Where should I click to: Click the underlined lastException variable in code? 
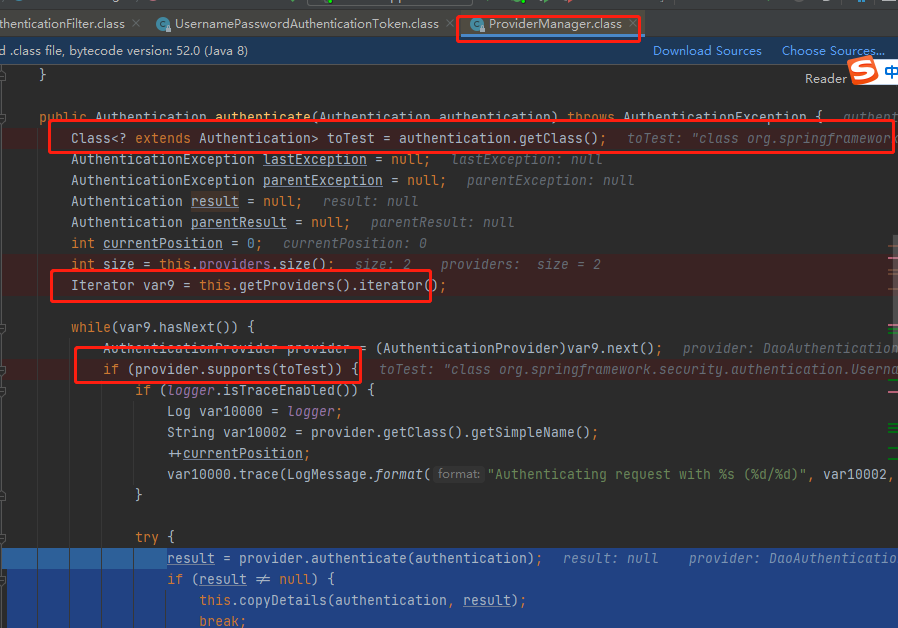click(314, 159)
